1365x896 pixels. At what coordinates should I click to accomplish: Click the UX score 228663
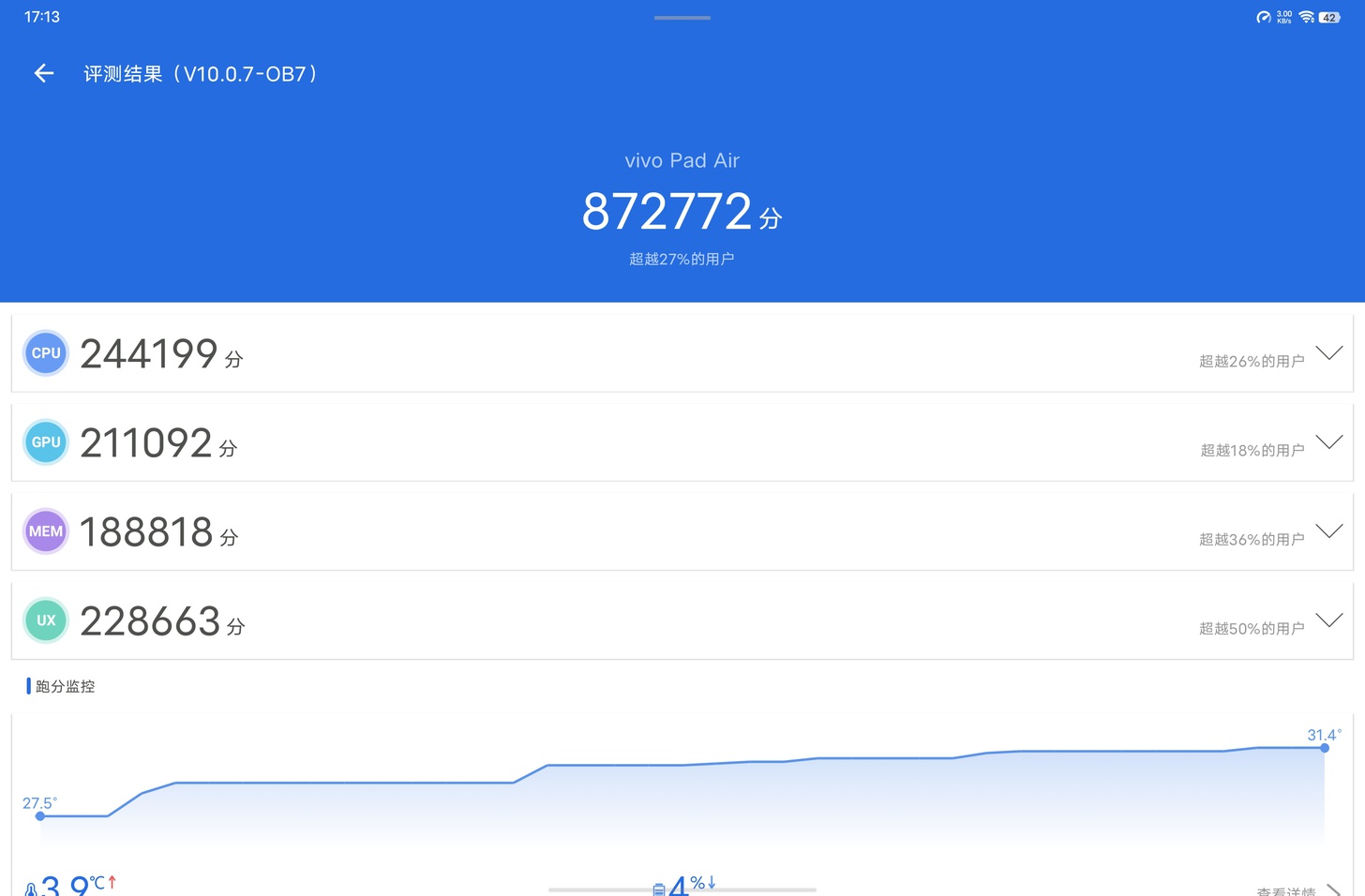coord(150,621)
